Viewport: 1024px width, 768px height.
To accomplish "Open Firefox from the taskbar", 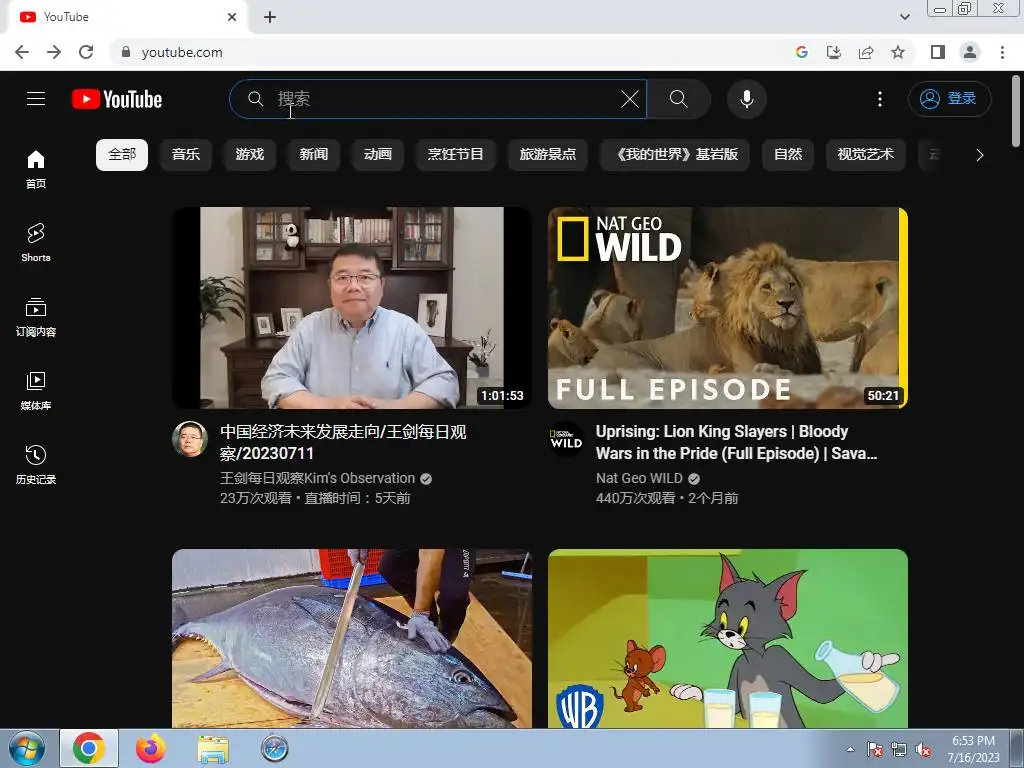I will coord(151,748).
